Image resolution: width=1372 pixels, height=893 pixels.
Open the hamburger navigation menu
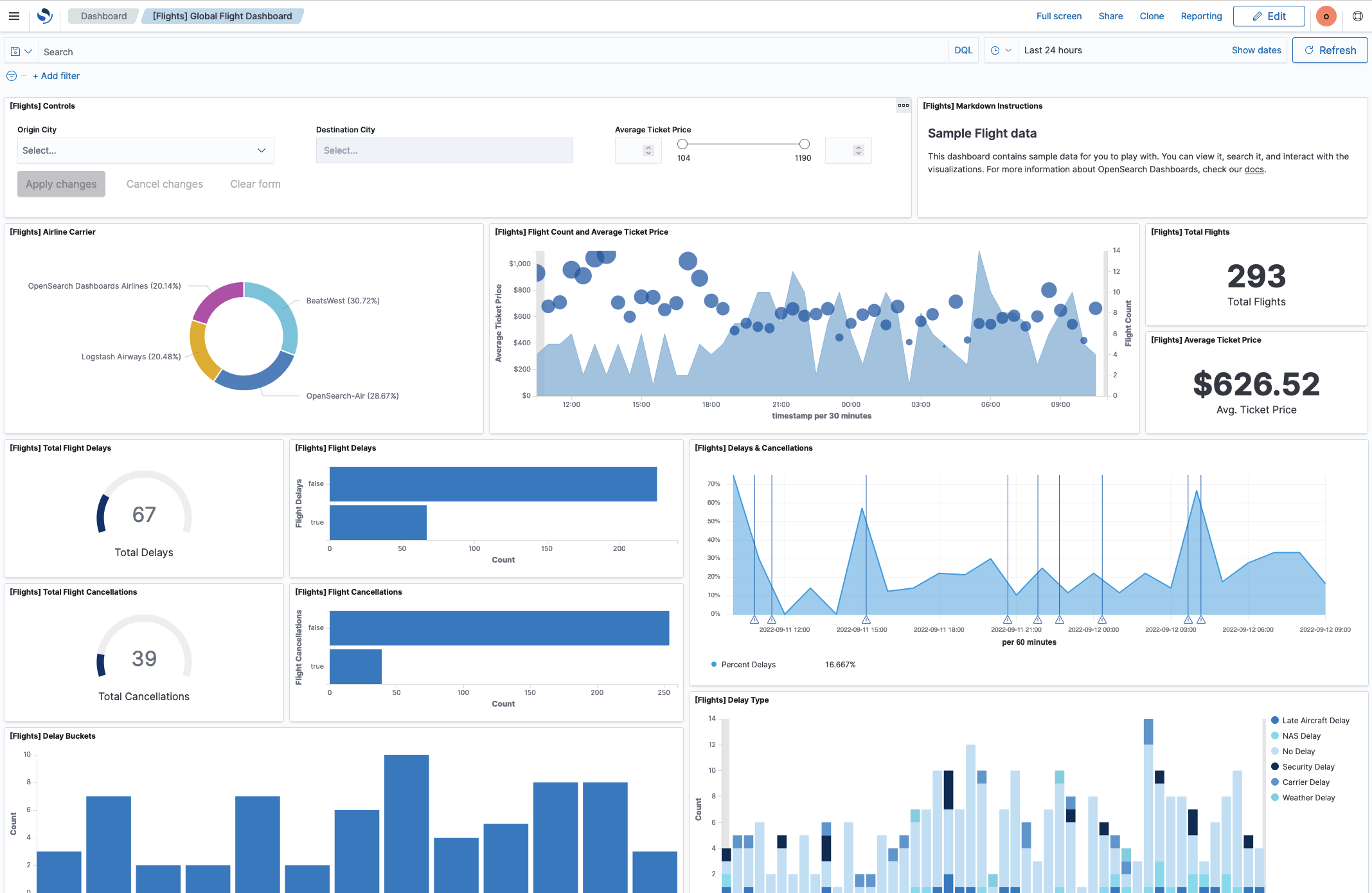pyautogui.click(x=14, y=16)
